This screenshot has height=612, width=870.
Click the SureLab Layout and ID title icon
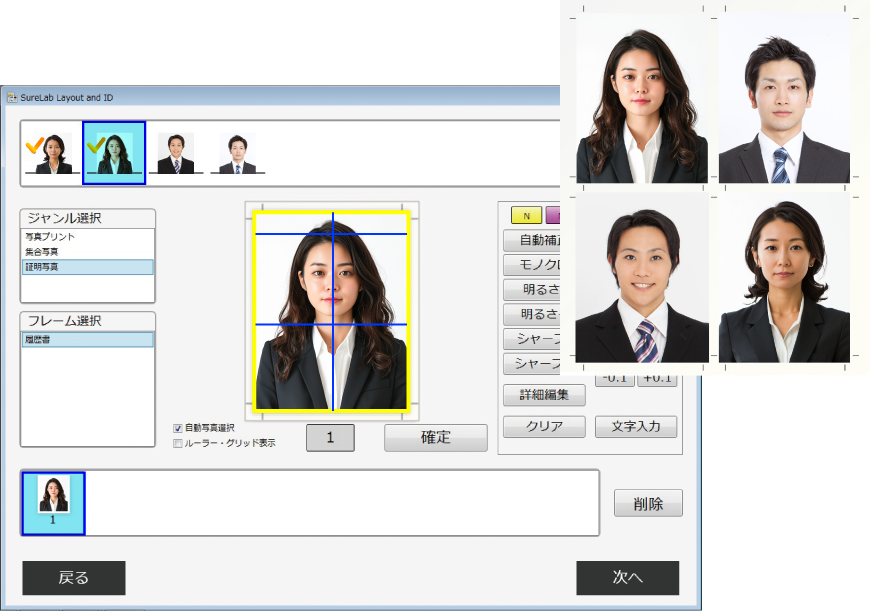tap(13, 98)
